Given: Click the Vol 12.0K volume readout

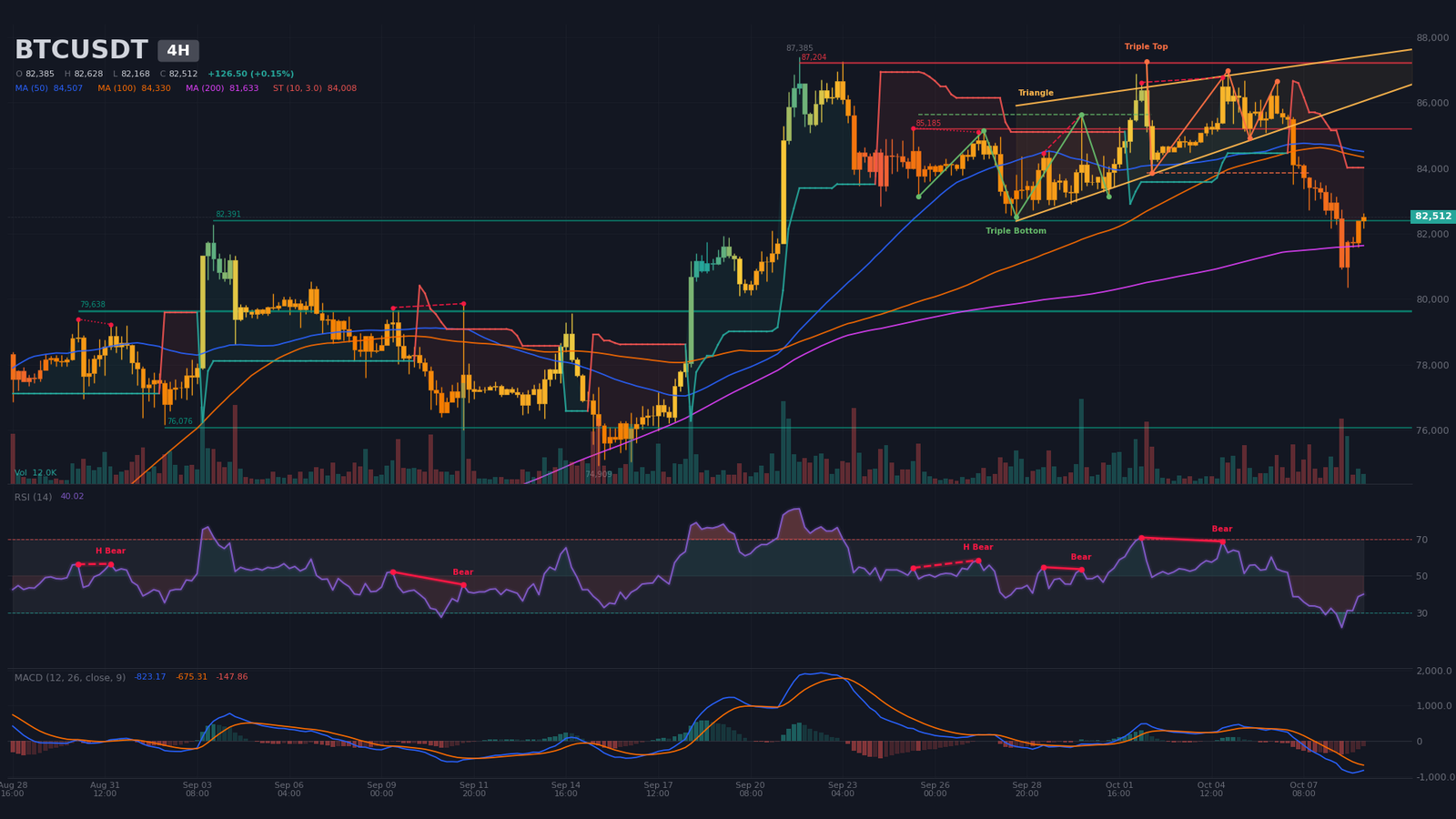Looking at the screenshot, I should click(35, 473).
